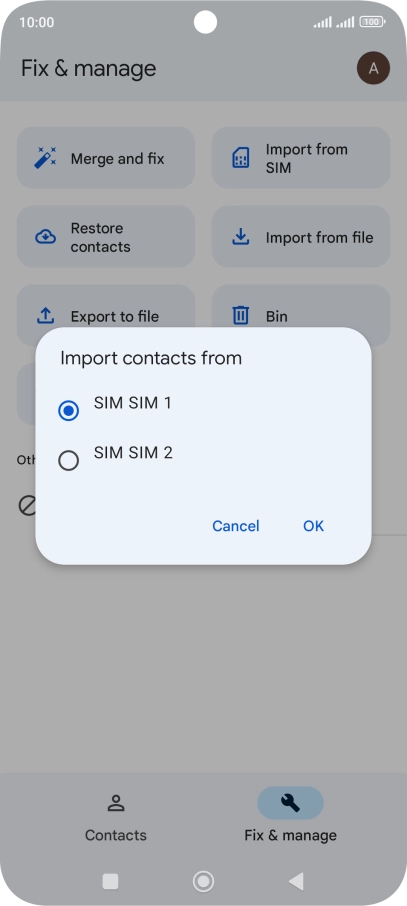
Task: Confirm import with OK button
Action: [313, 526]
